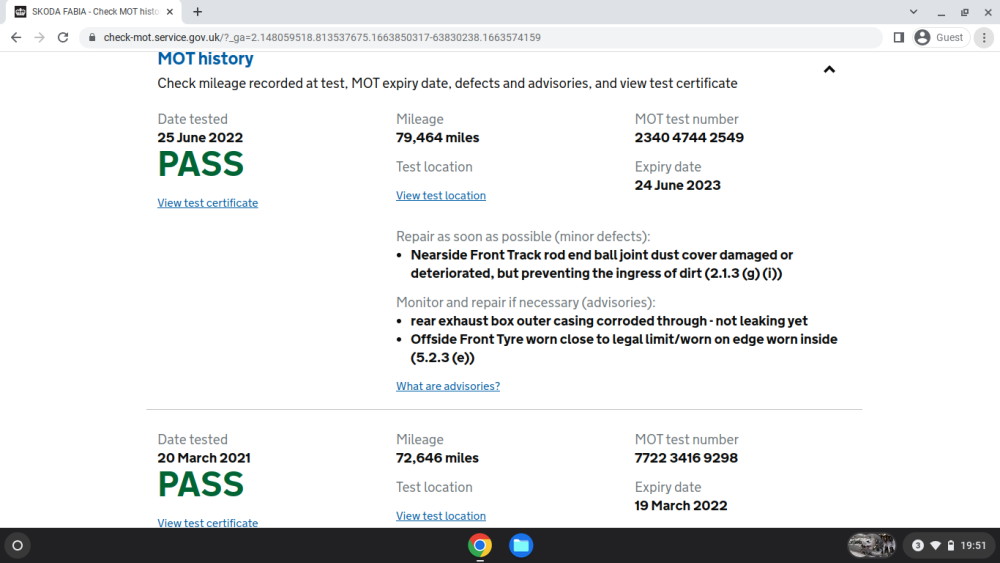Click the date 20 March 2021

pyautogui.click(x=204, y=458)
